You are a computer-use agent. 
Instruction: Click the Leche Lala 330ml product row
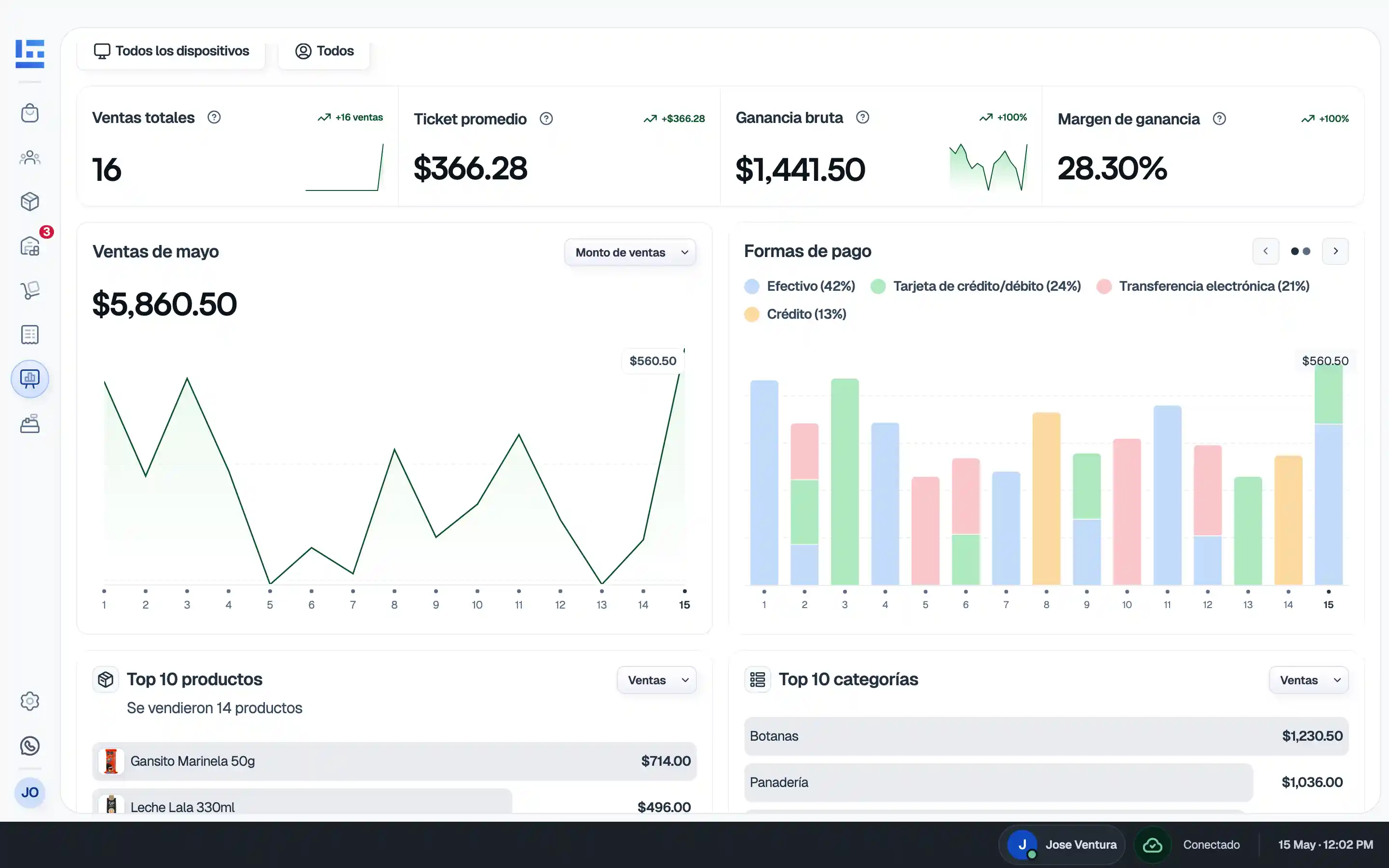pos(395,801)
